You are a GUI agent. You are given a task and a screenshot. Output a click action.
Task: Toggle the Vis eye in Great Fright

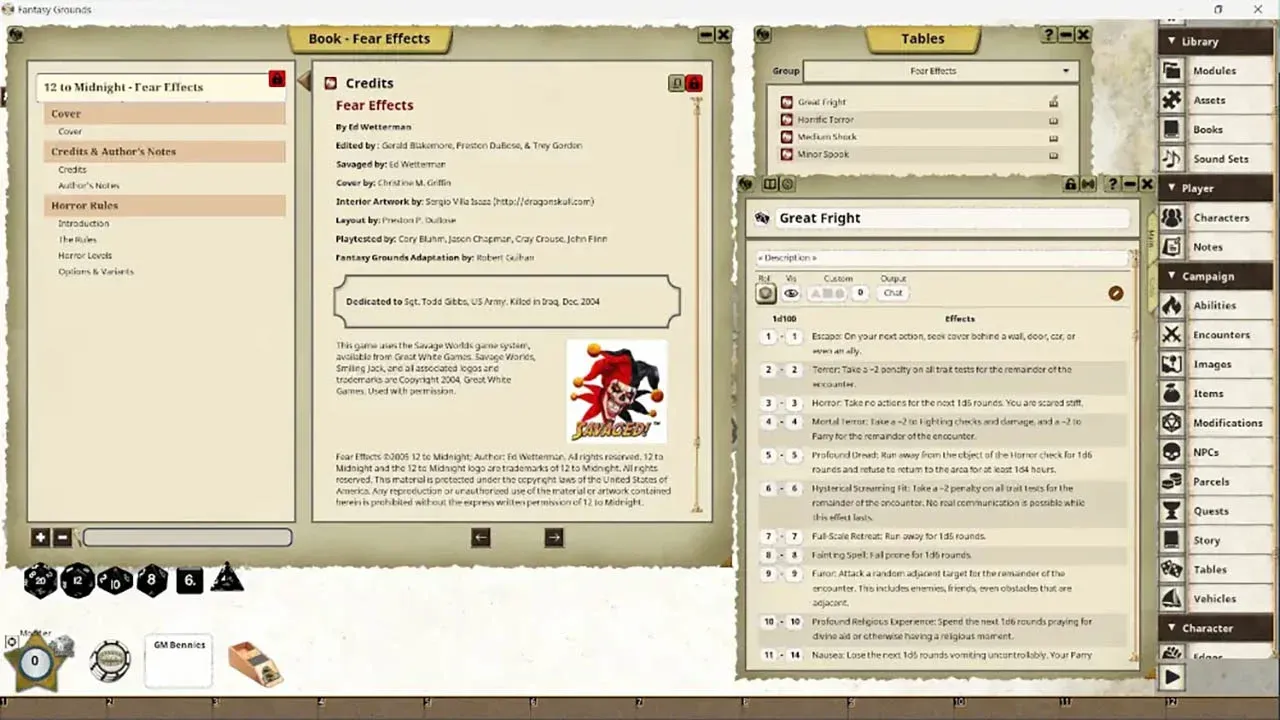click(x=791, y=293)
